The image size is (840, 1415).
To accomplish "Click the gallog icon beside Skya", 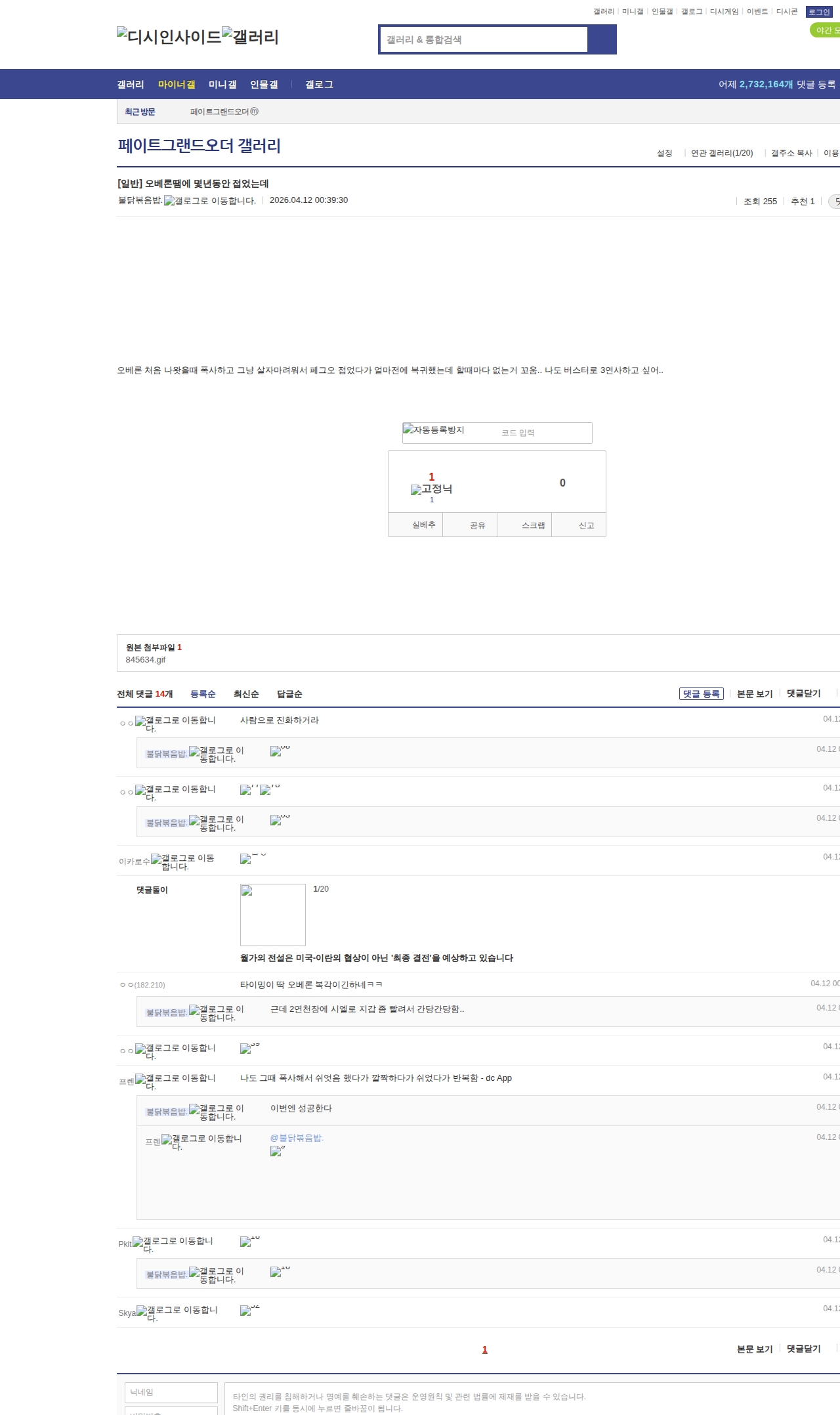I will [176, 1313].
